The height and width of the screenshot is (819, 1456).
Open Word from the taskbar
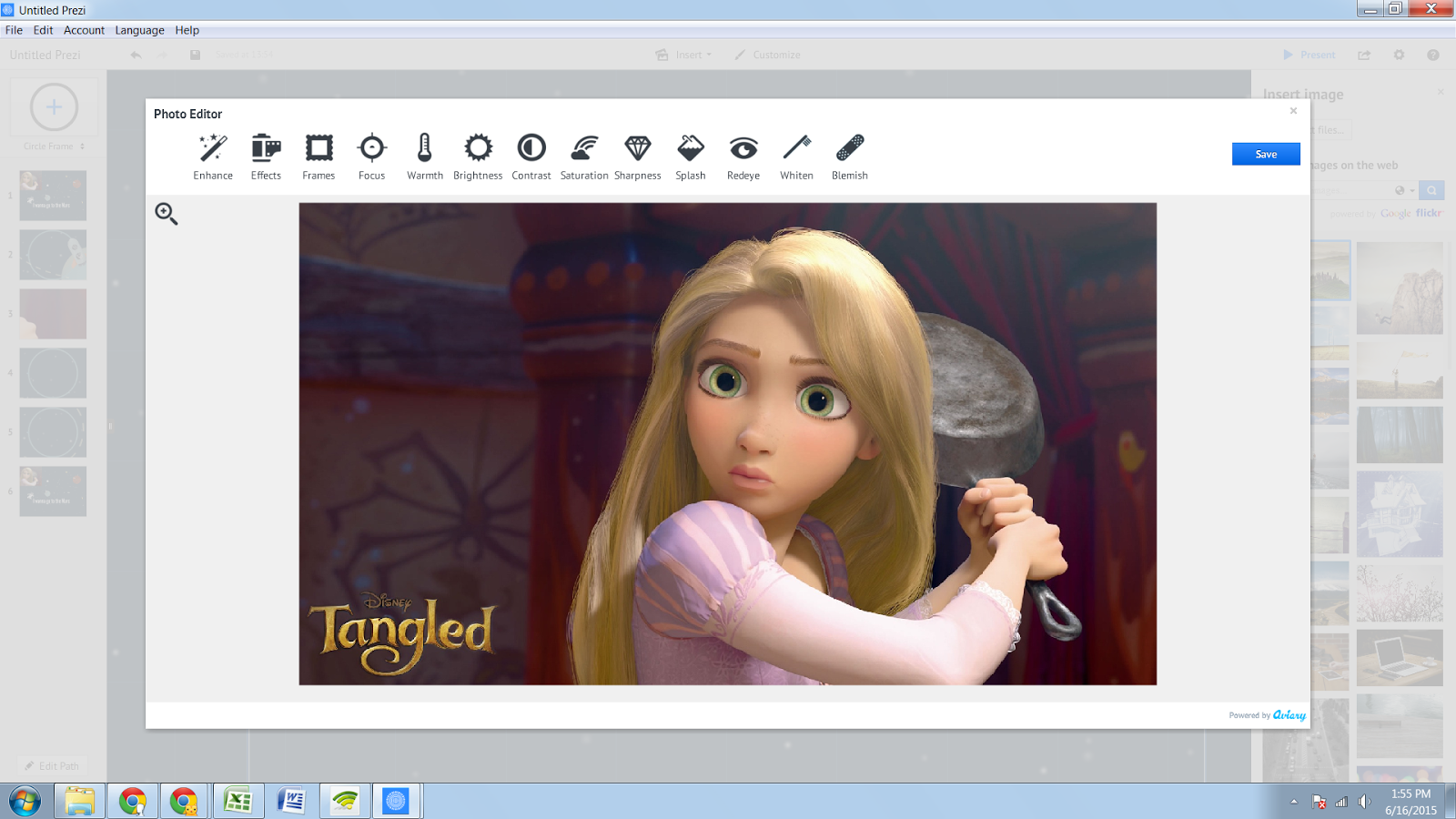click(x=291, y=801)
